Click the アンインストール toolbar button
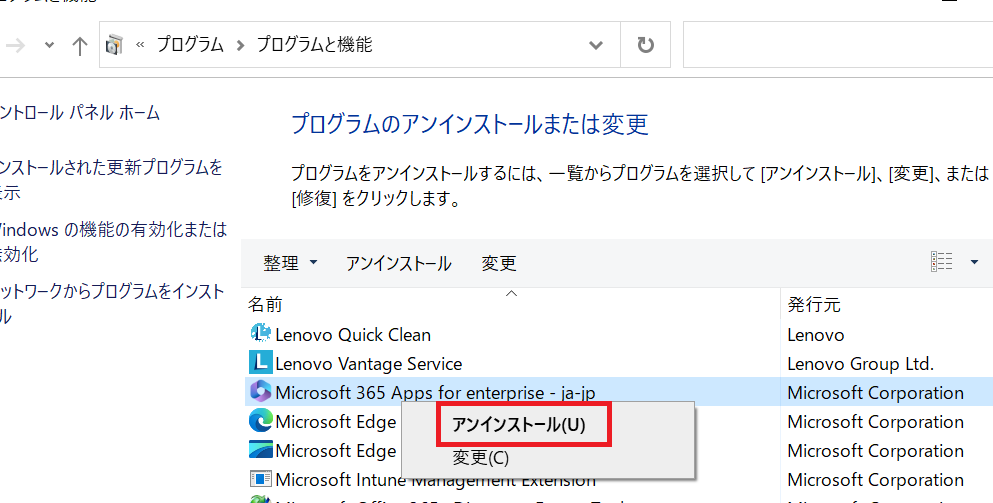 398,263
